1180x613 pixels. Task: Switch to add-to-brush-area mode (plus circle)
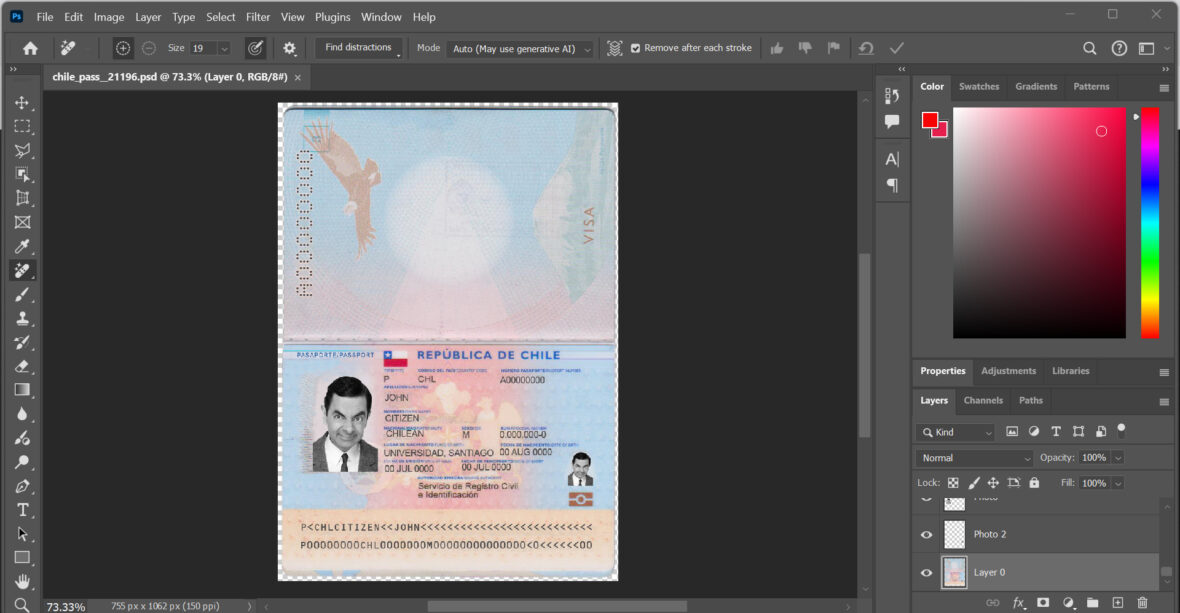coord(123,48)
